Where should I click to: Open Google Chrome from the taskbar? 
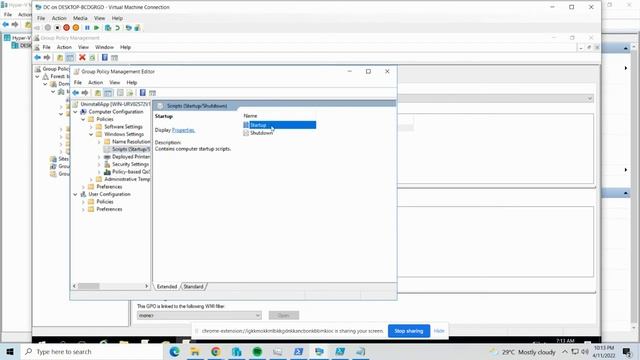[216, 351]
